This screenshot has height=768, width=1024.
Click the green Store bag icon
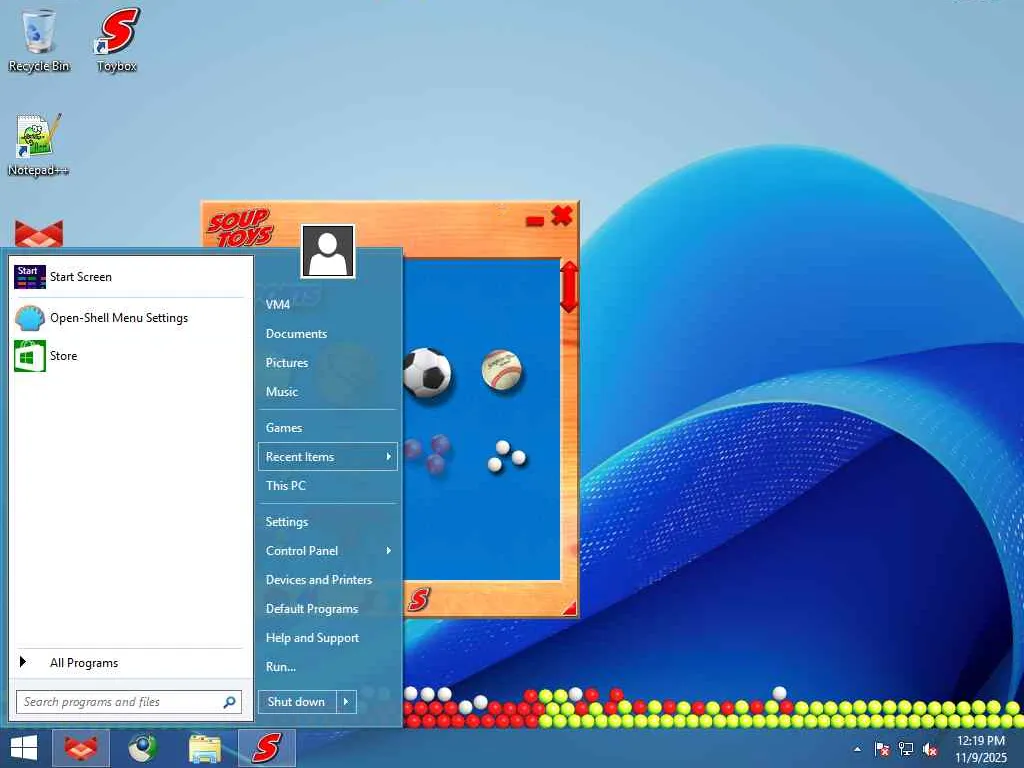pos(30,356)
